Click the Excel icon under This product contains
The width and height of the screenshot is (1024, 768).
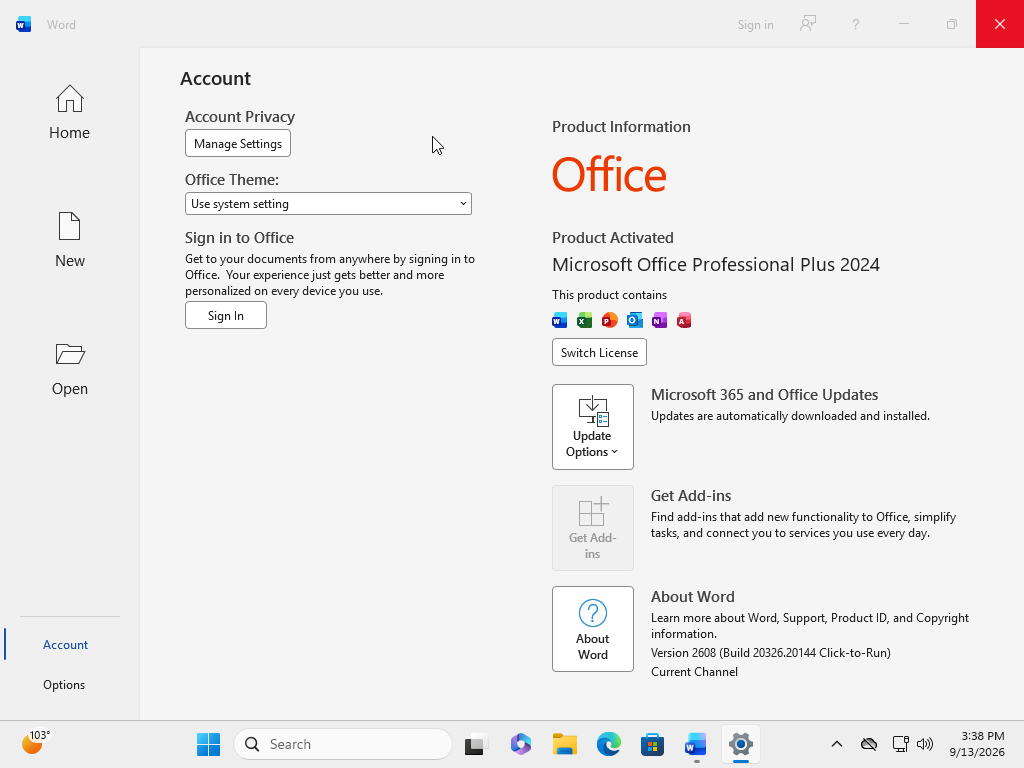(584, 320)
